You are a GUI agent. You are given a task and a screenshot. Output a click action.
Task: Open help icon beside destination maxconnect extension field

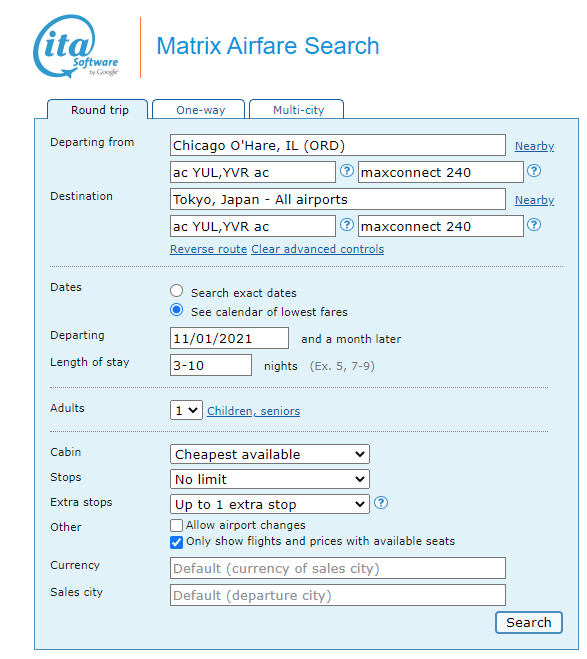534,225
